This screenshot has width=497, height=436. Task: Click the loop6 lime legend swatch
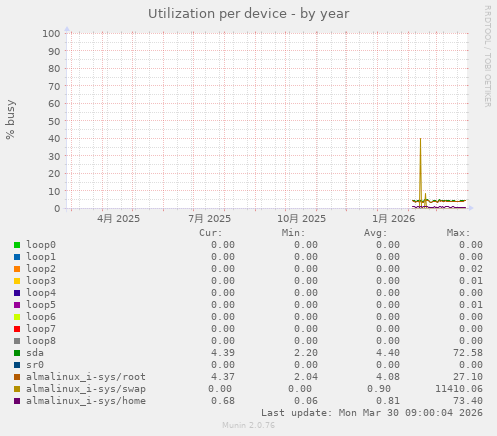pos(17,317)
